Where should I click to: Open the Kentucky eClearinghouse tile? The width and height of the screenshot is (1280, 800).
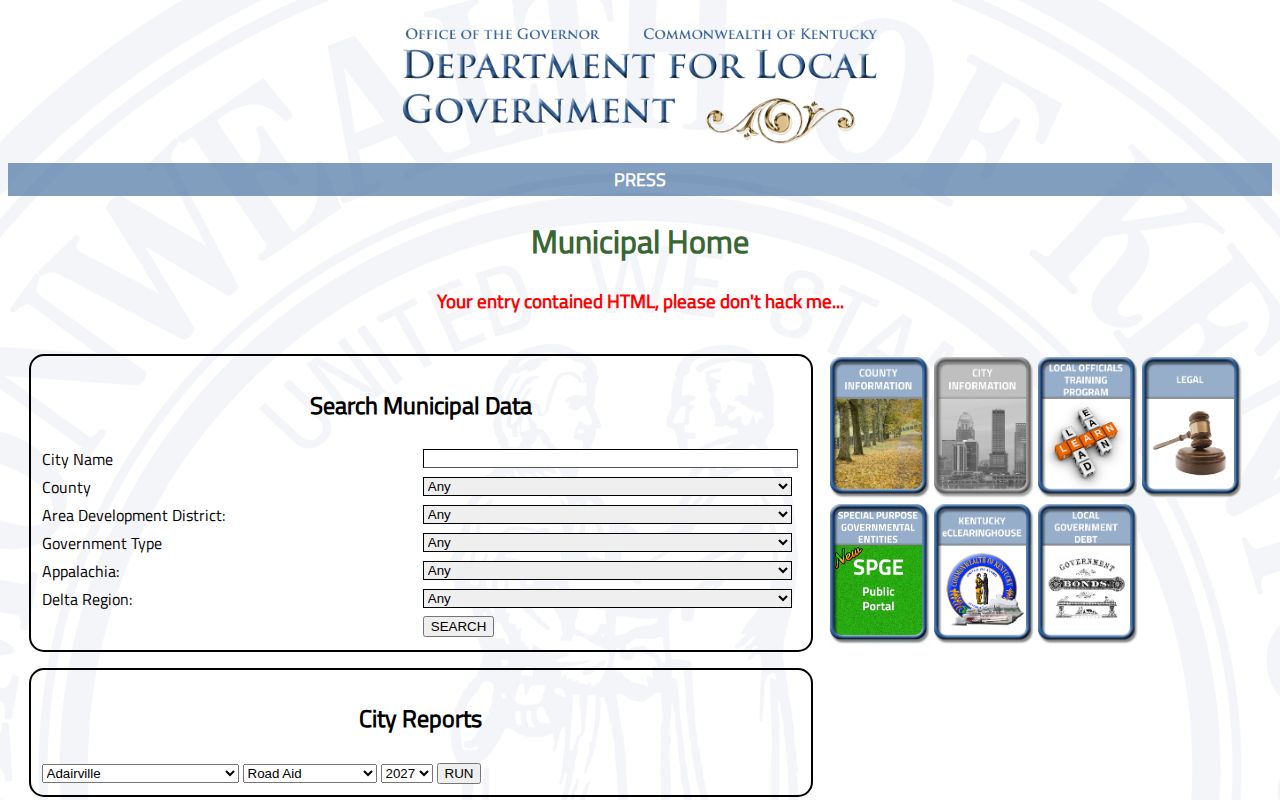[982, 572]
